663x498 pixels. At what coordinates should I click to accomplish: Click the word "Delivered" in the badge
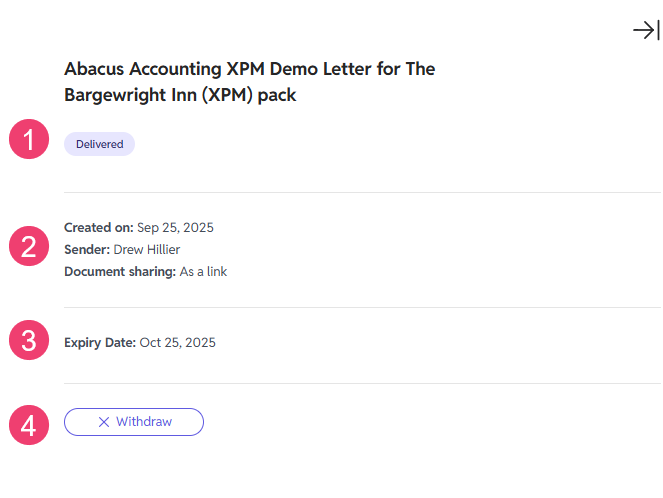click(99, 144)
